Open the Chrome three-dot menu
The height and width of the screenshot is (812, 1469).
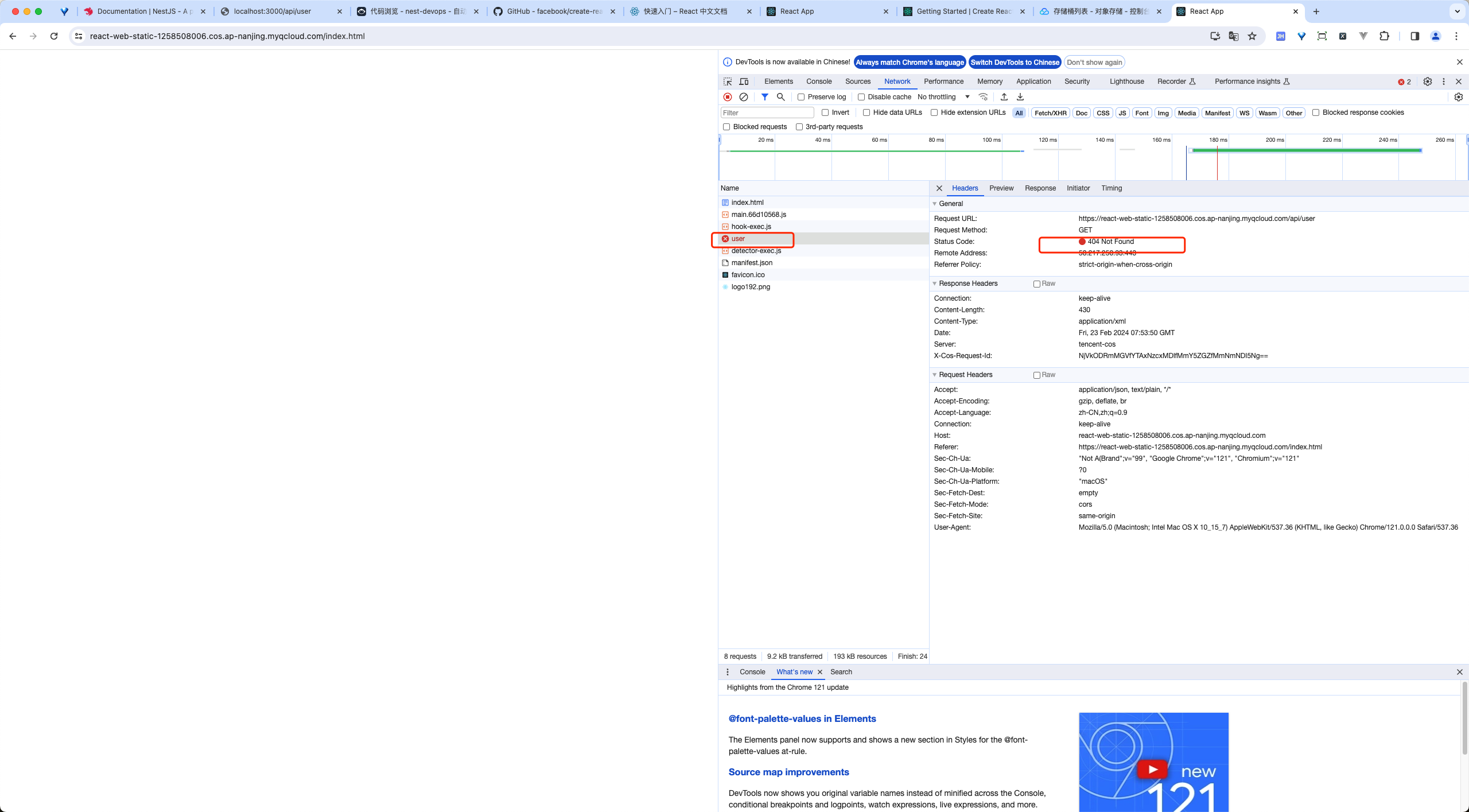[x=1456, y=36]
